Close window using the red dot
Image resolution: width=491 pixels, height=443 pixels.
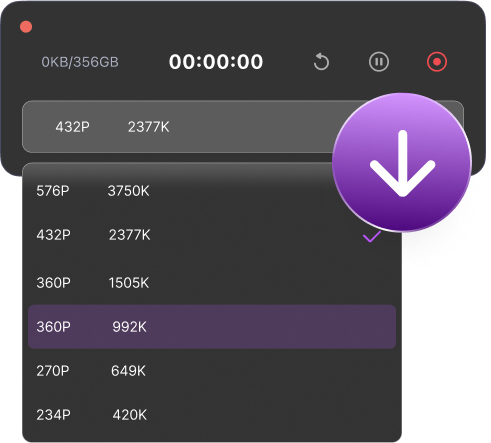click(26, 27)
